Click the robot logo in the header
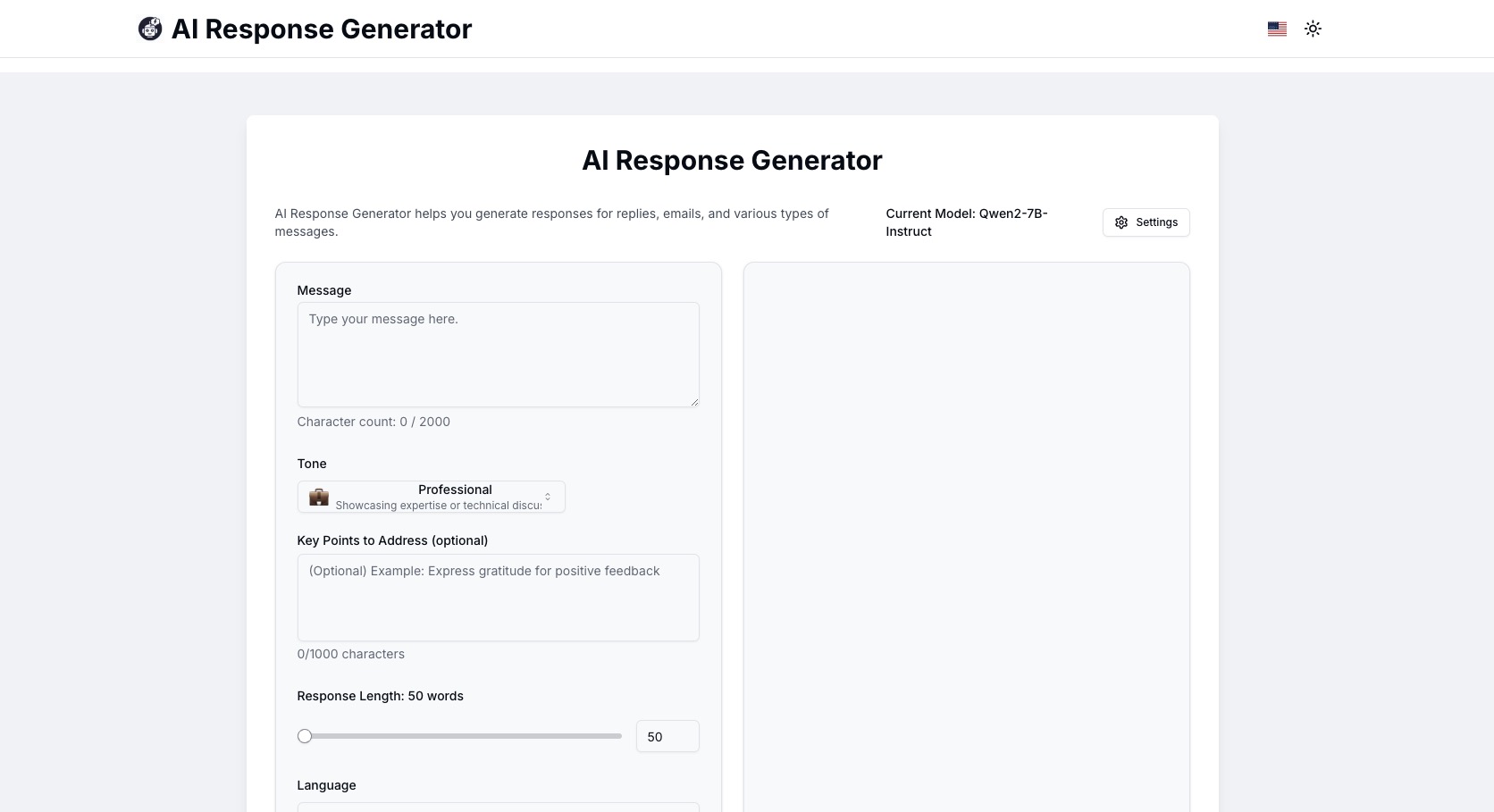Image resolution: width=1494 pixels, height=812 pixels. [149, 28]
